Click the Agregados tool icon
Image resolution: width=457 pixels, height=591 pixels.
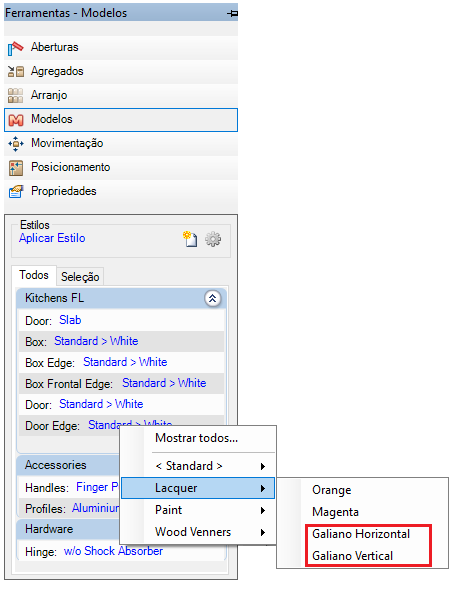[x=16, y=72]
